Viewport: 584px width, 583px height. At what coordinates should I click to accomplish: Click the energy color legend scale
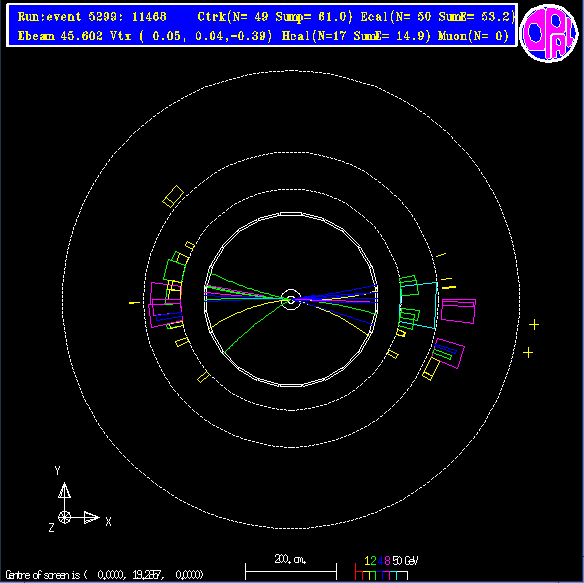tap(387, 568)
